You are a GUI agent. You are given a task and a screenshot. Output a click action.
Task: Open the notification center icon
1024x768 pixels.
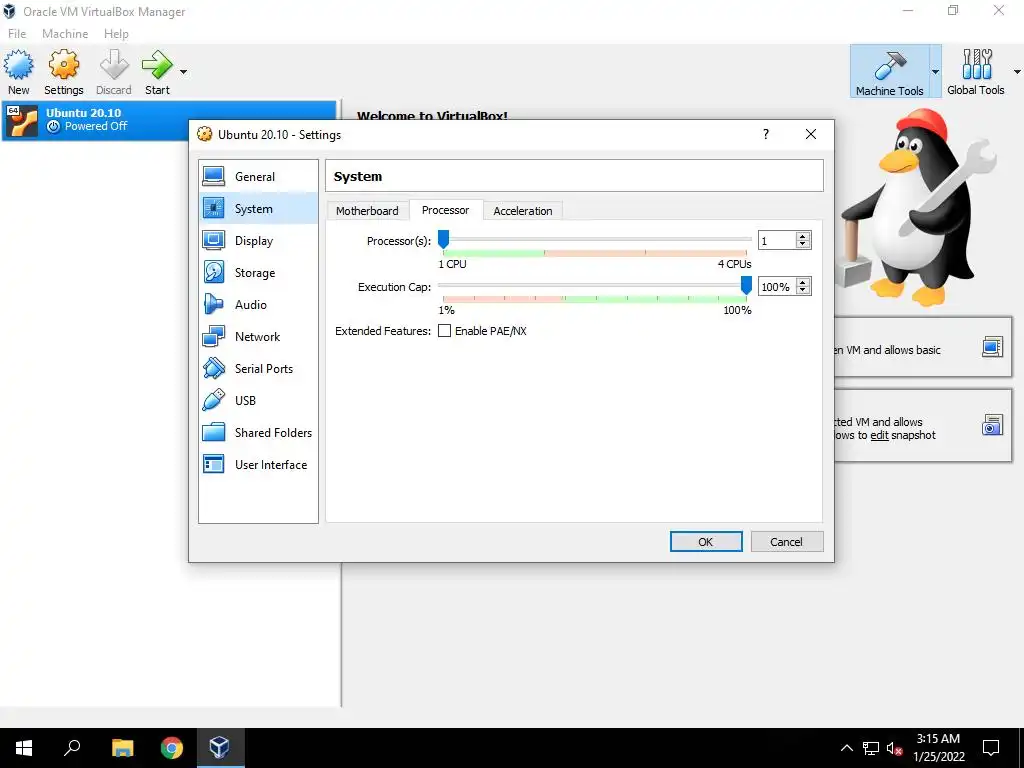pos(991,748)
